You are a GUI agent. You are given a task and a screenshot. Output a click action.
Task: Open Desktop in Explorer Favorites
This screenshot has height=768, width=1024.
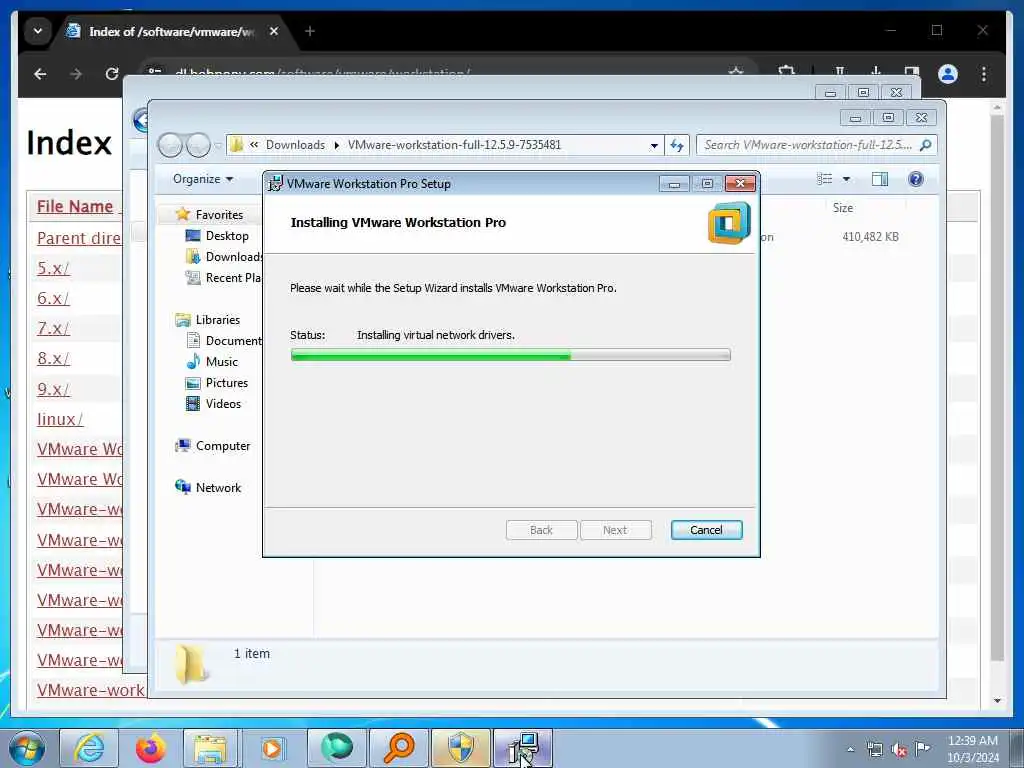227,236
